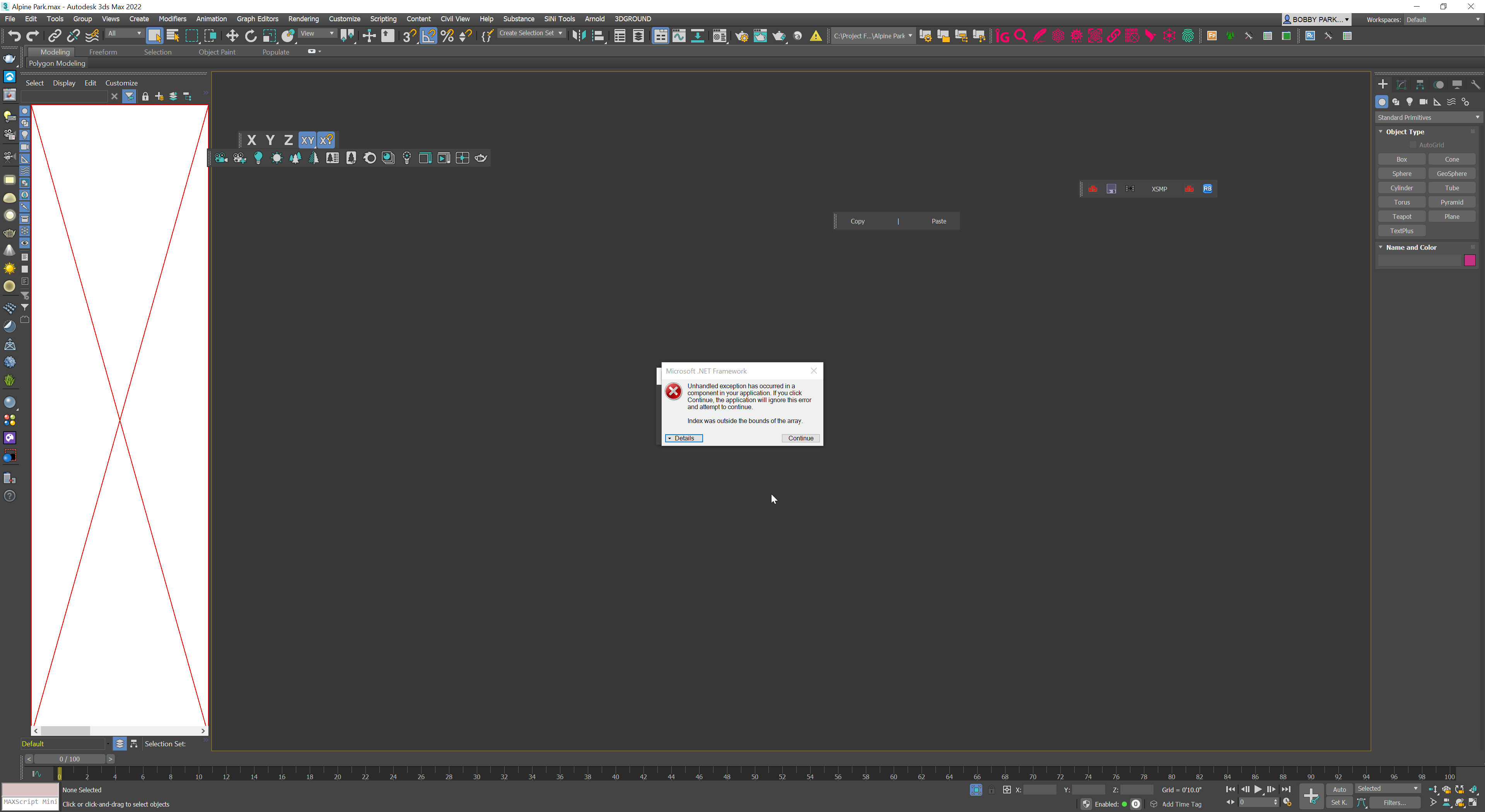The image size is (1485, 812).
Task: Toggle Angle Snap on or off
Action: (x=428, y=36)
